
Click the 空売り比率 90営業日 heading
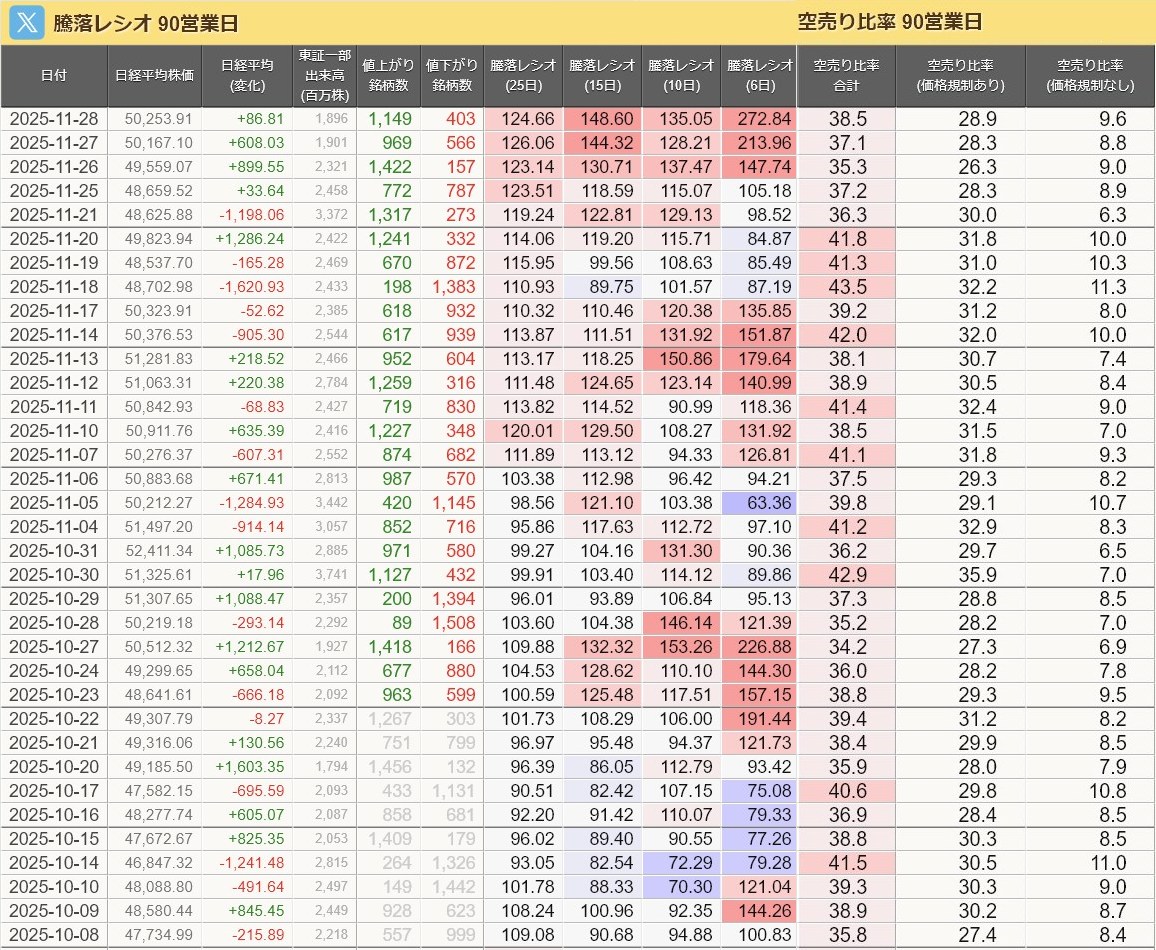click(x=889, y=23)
